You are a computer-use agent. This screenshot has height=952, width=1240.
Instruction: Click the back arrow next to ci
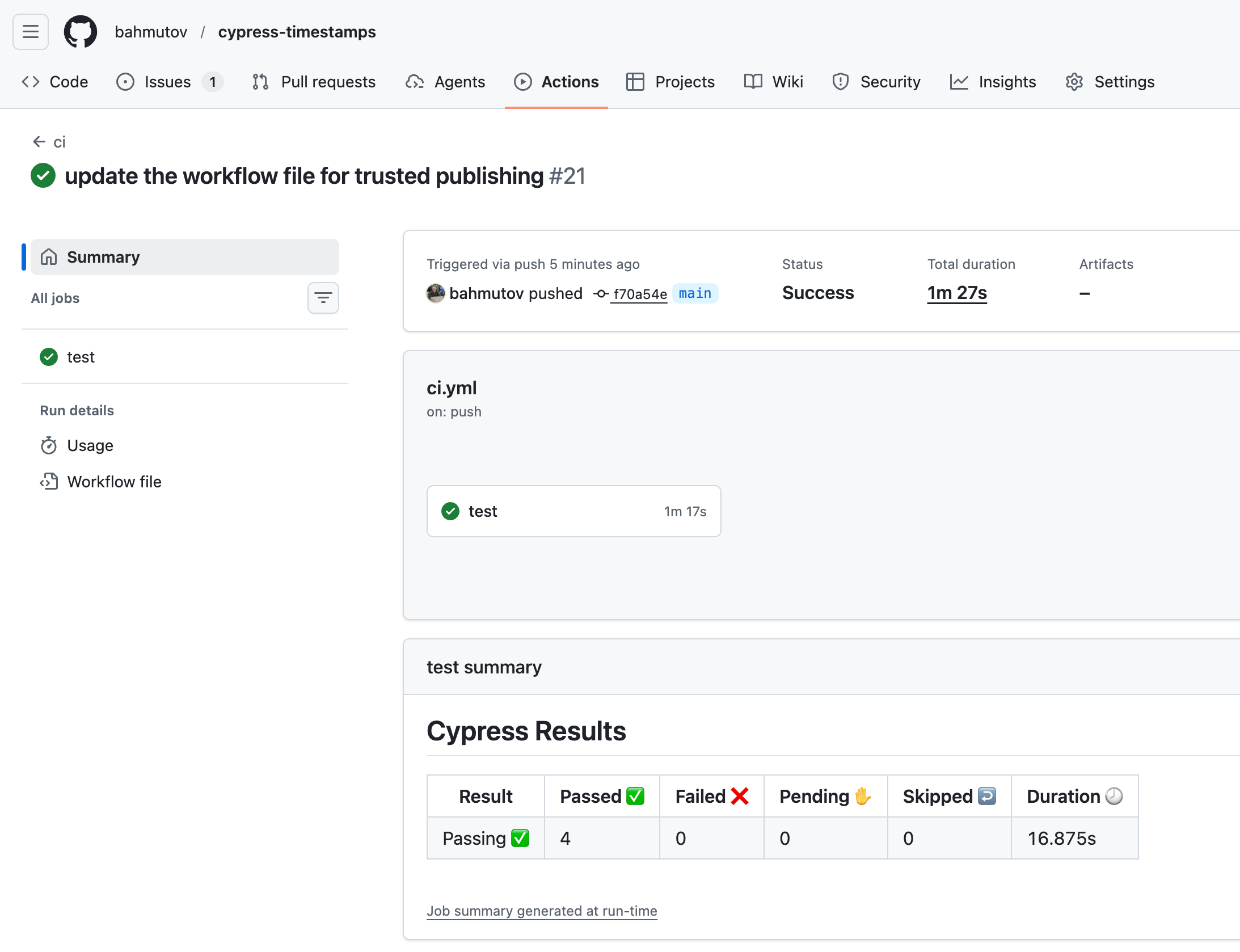point(38,142)
